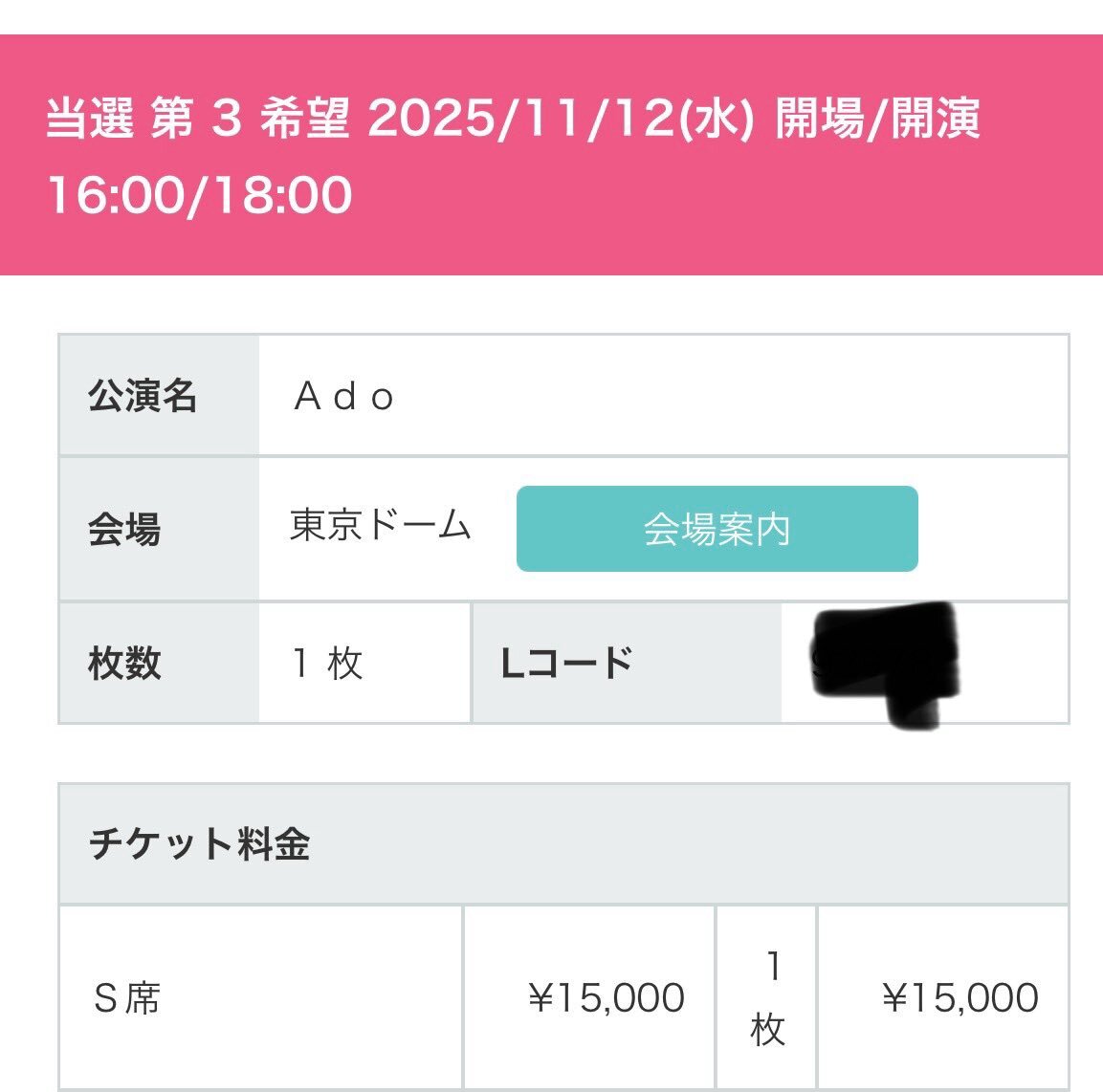Click the 16:00/18:00 door and start times

200,195
